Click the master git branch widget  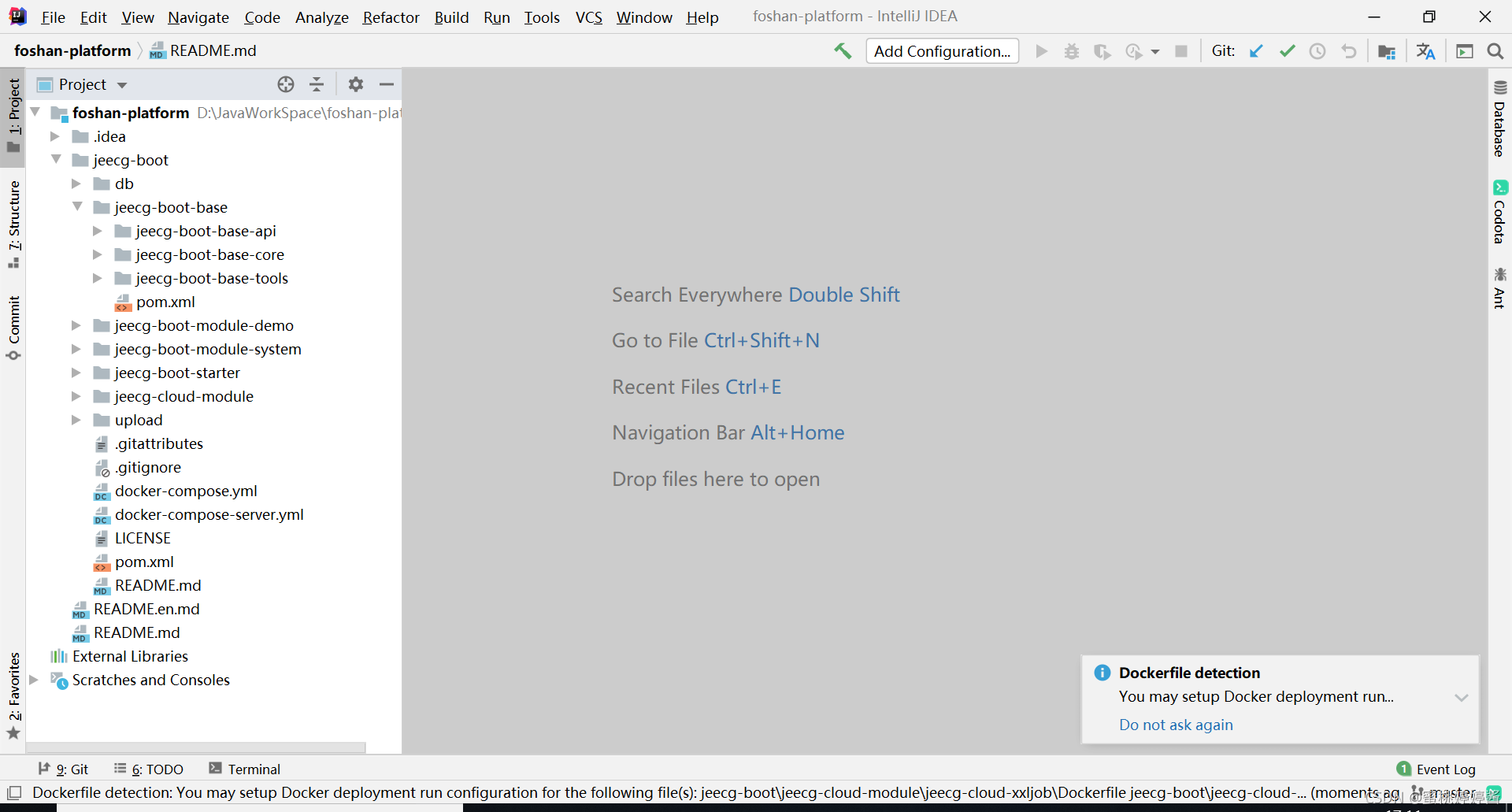(1445, 793)
